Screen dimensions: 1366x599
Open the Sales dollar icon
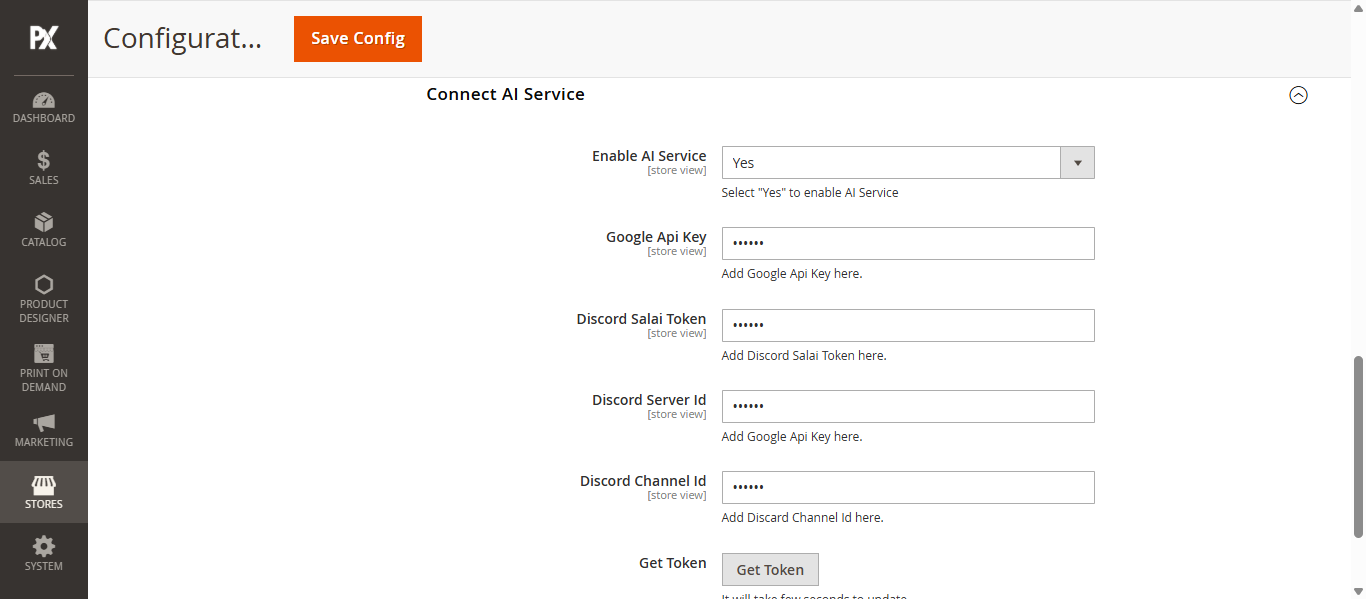tap(44, 161)
